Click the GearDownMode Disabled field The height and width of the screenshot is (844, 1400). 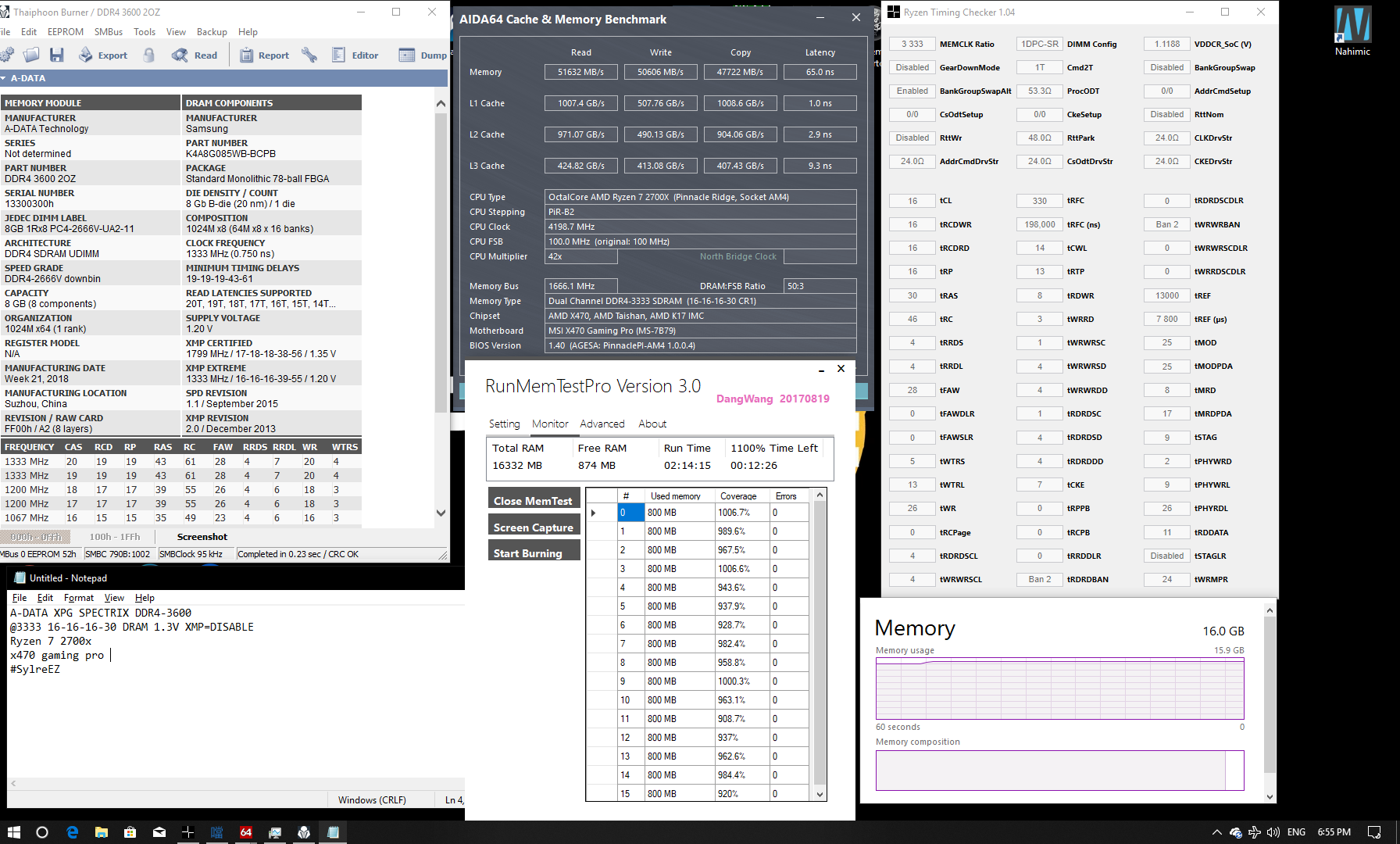point(912,68)
